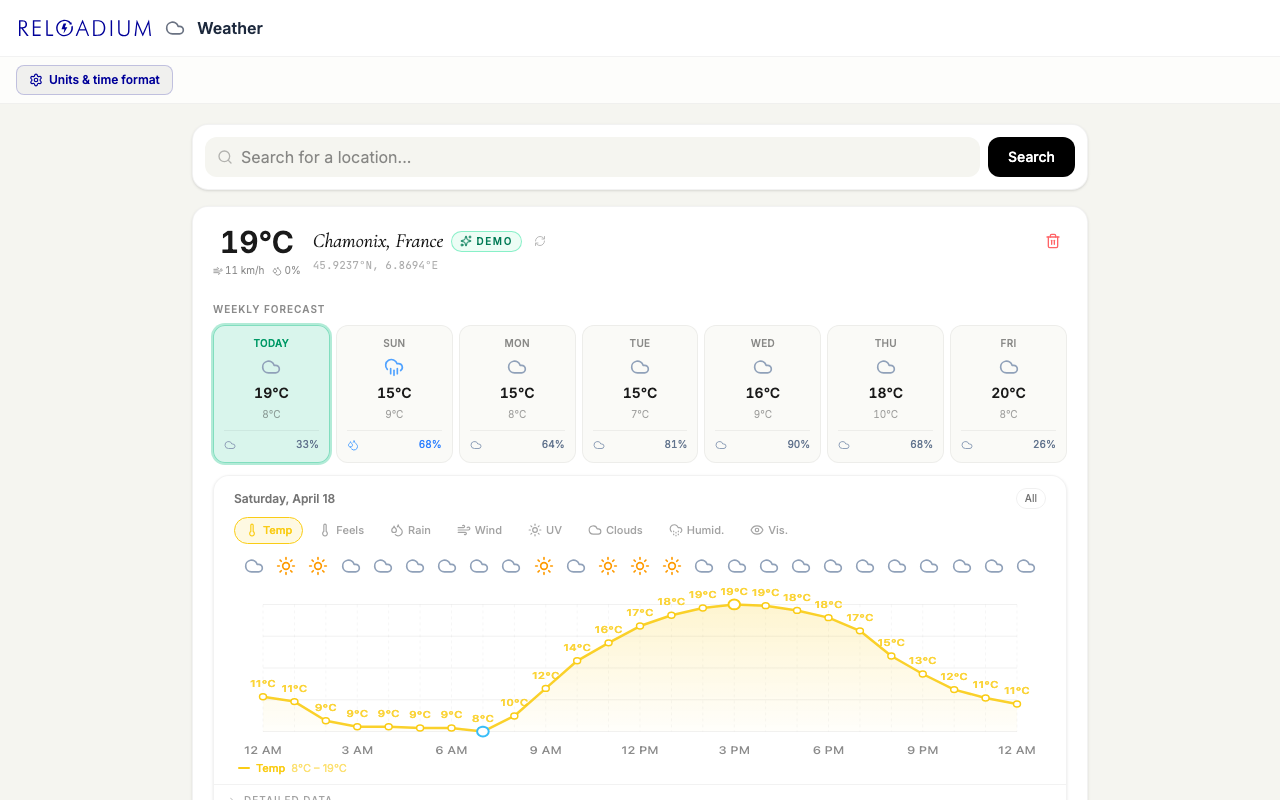This screenshot has height=800, width=1280.
Task: Select the WED forecast card
Action: tap(762, 393)
